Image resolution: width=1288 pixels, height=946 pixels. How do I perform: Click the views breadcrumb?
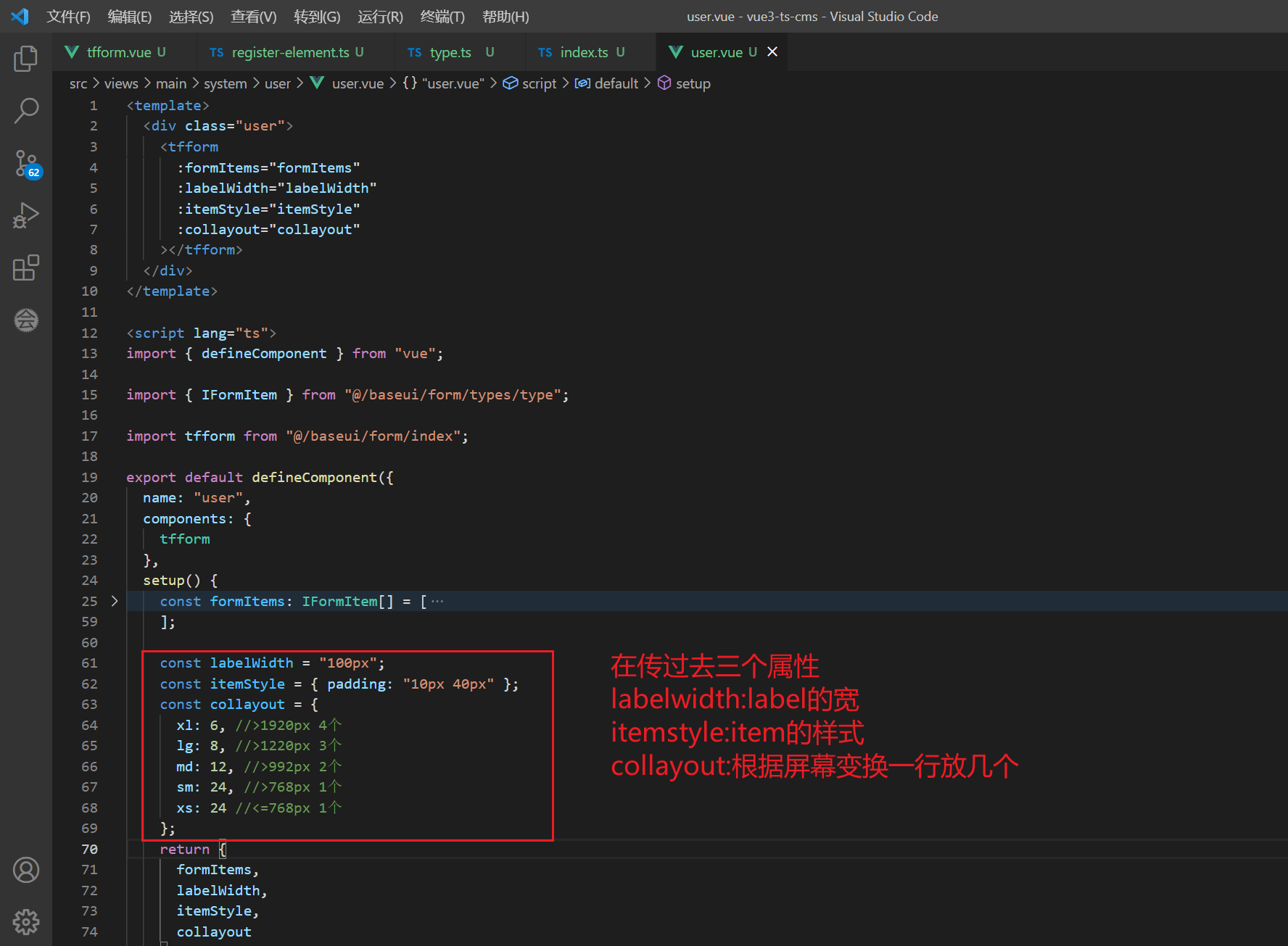[x=121, y=83]
